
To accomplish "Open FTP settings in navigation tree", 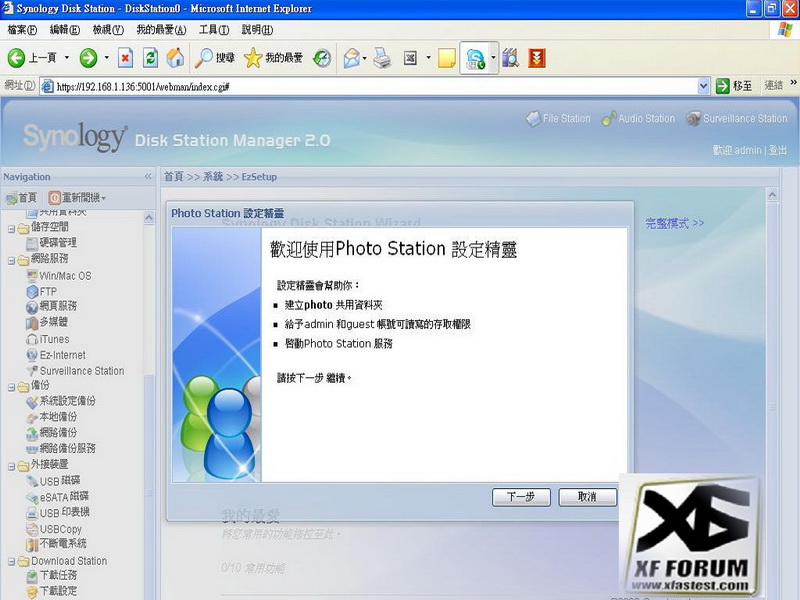I will coord(41,291).
